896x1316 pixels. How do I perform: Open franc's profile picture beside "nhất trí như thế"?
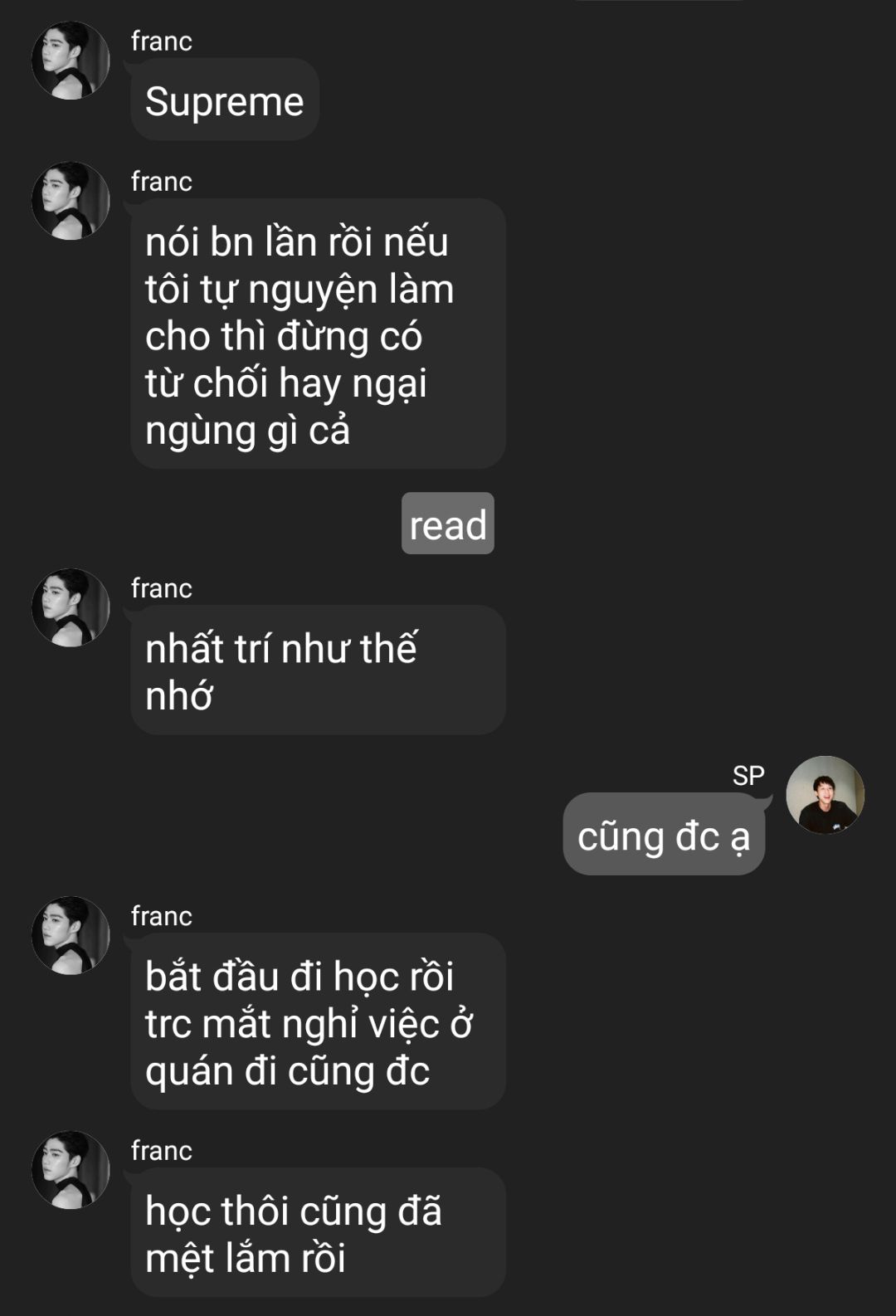tap(71, 607)
